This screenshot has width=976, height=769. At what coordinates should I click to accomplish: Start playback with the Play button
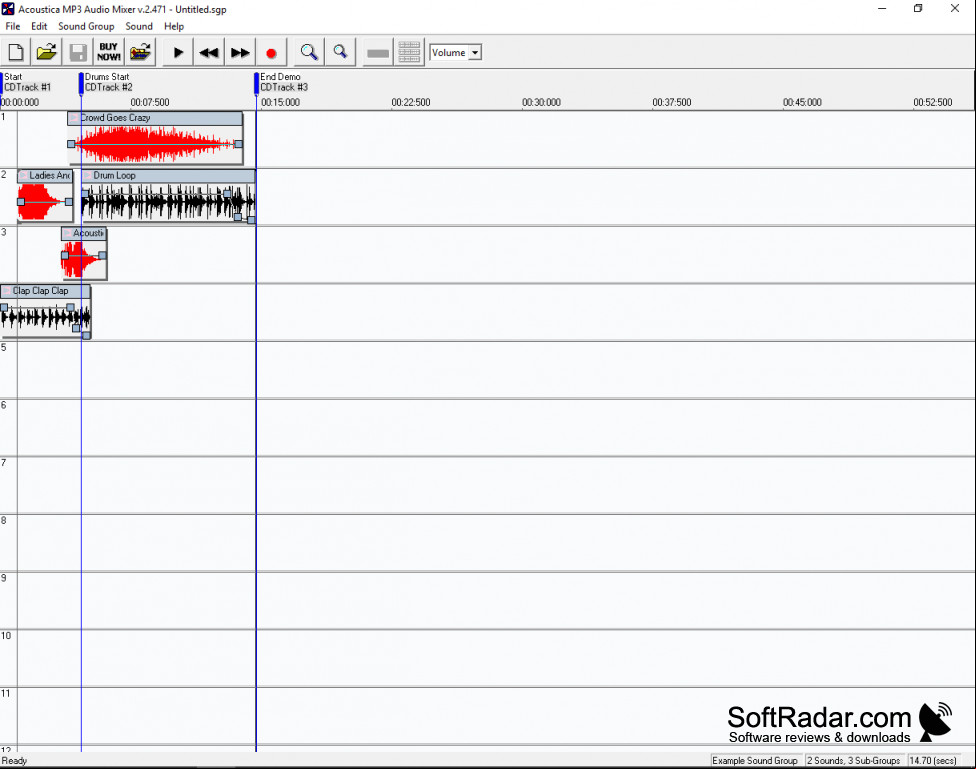(178, 53)
